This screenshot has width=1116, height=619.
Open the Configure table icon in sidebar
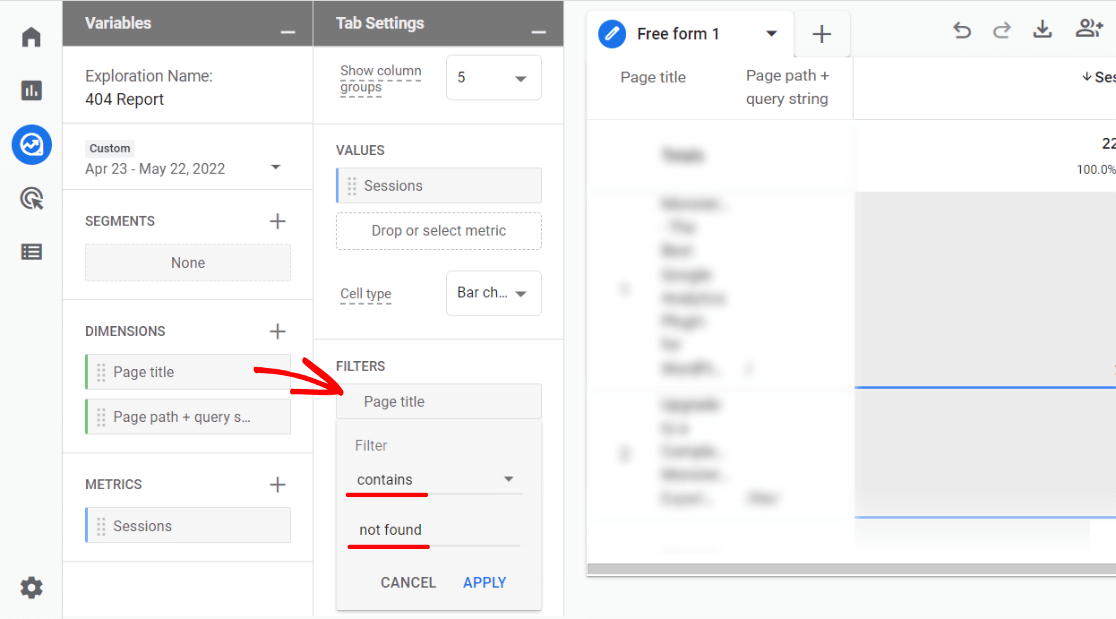coord(31,252)
